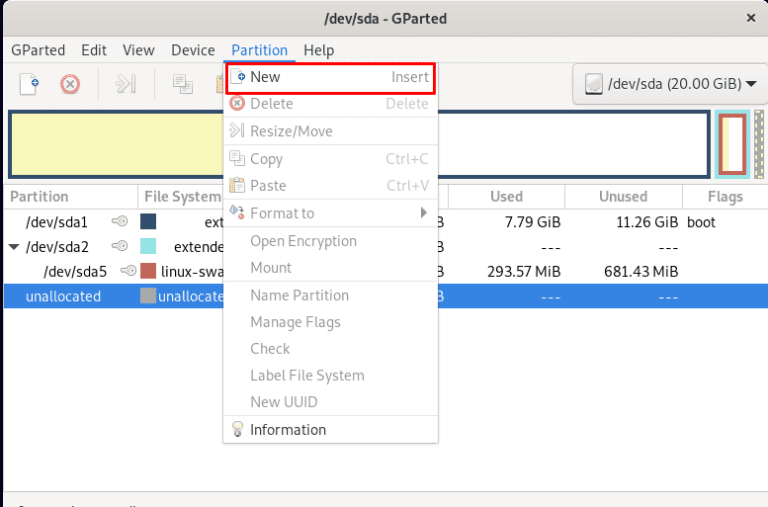Viewport: 768px width, 507px height.
Task: Click the lightbulb icon next to Information
Action: tap(237, 430)
